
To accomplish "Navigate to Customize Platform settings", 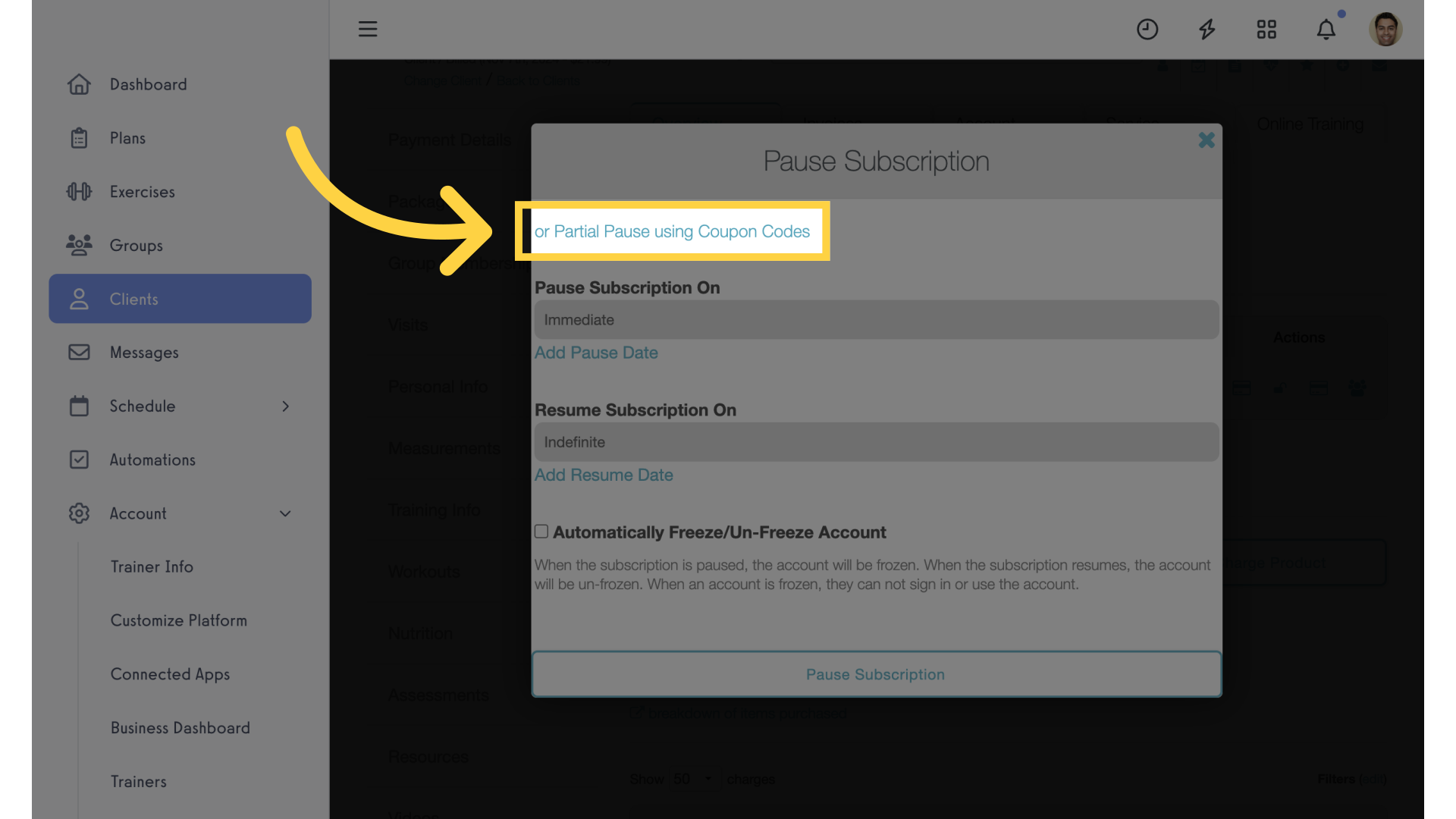I will (x=178, y=620).
